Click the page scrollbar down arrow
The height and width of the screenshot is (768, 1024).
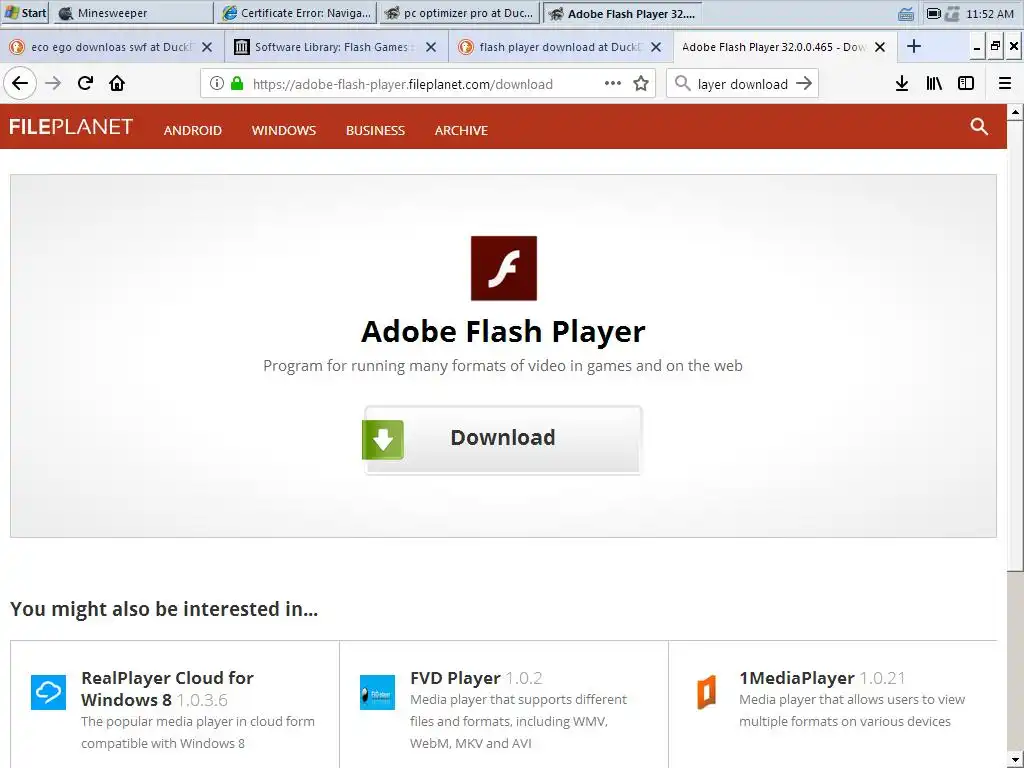click(1015, 760)
